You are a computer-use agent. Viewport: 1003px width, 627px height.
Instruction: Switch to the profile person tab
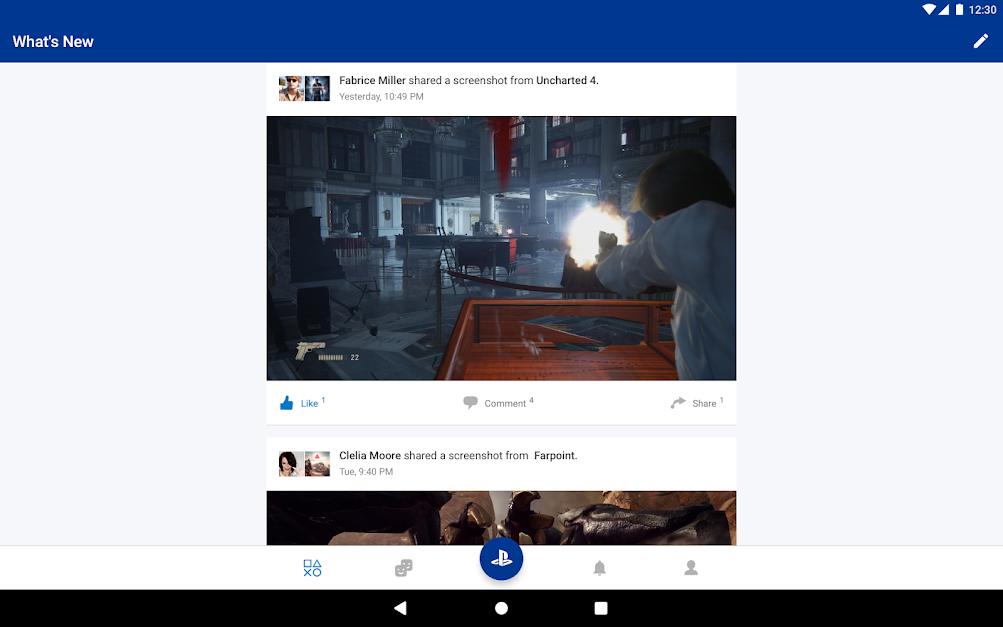click(690, 567)
